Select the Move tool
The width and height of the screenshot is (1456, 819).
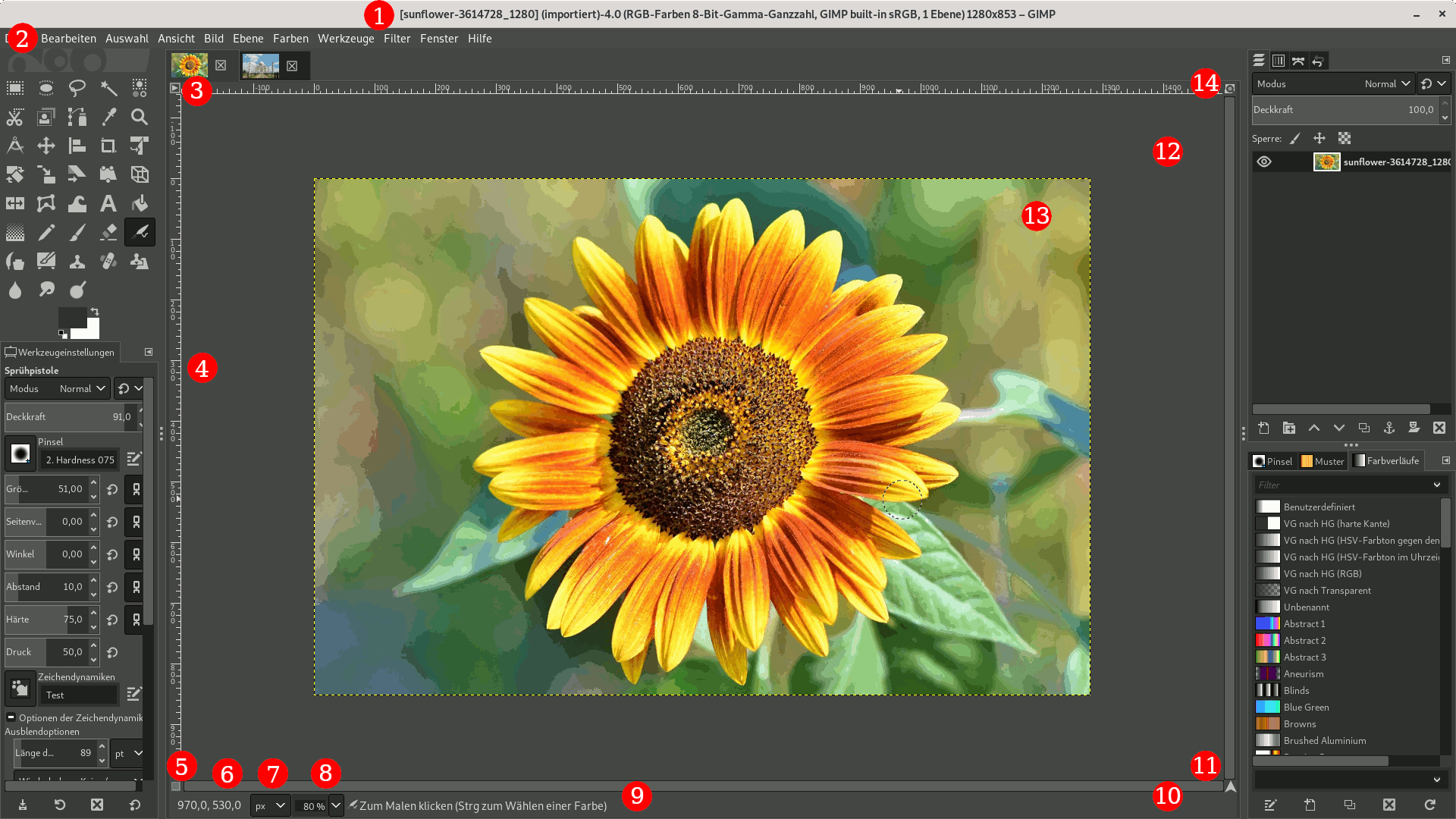[46, 146]
